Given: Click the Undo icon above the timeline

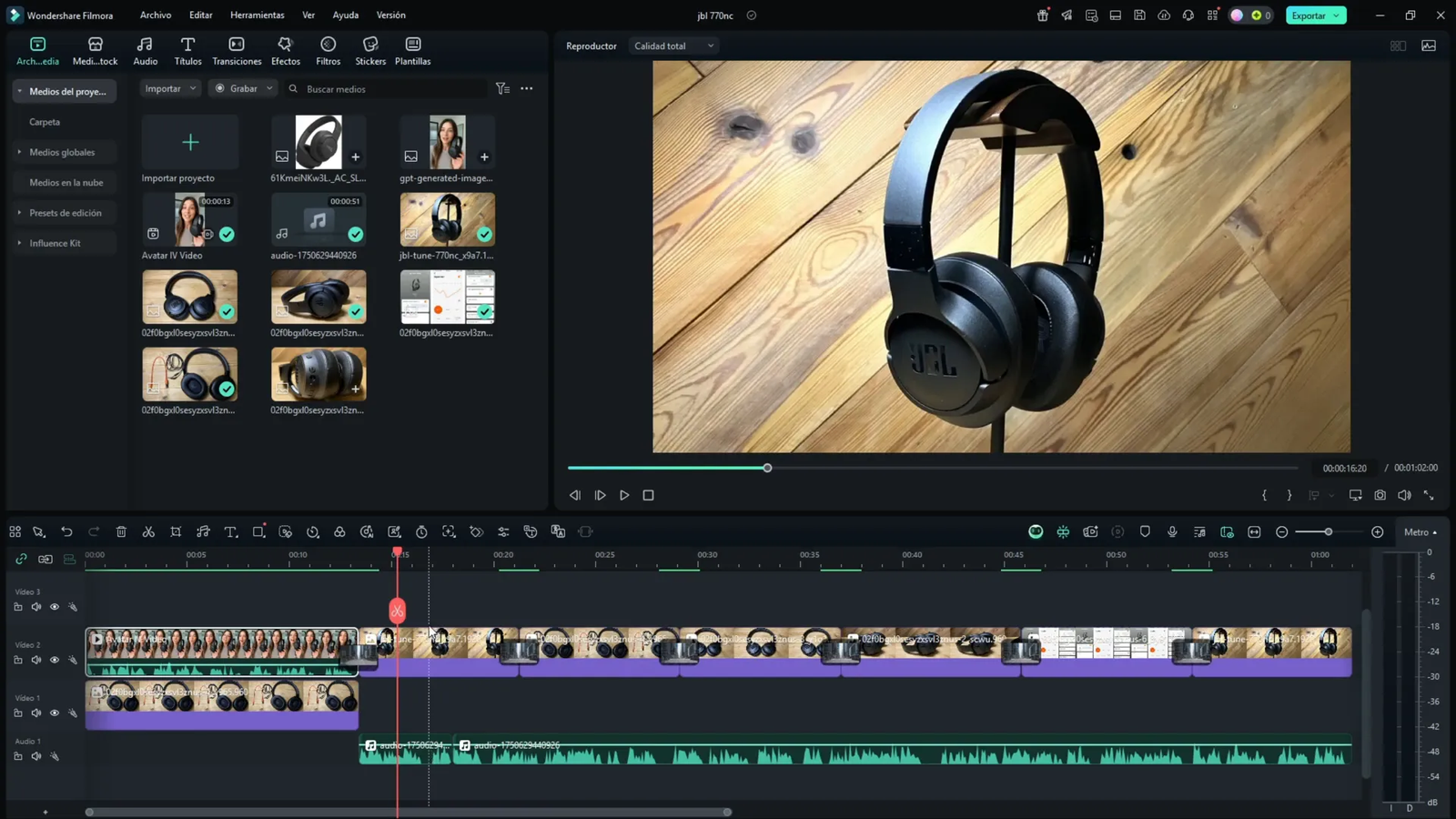Looking at the screenshot, I should point(66,531).
